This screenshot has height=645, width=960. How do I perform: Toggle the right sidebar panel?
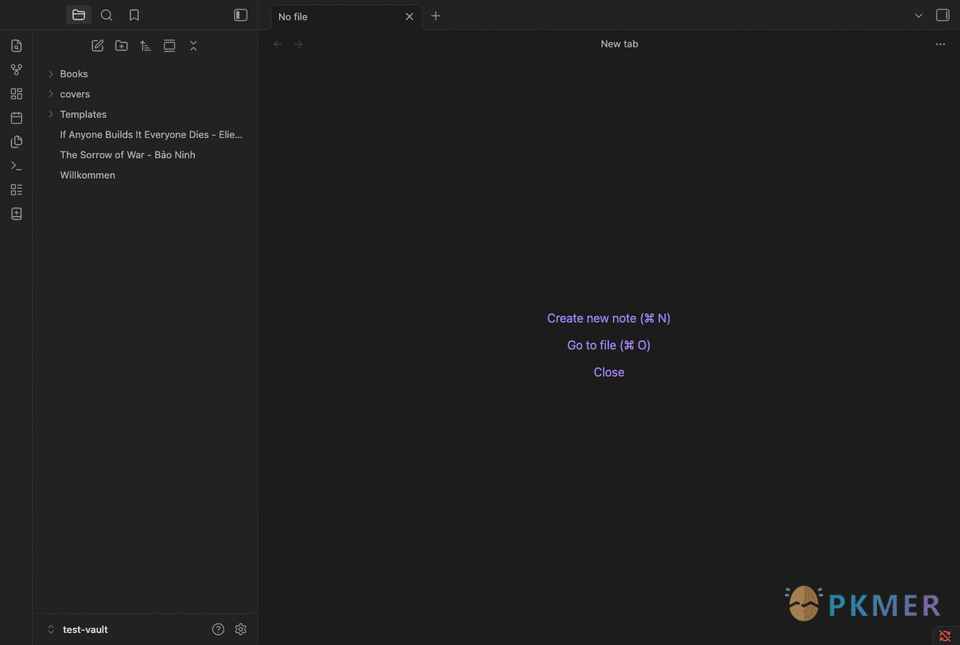point(943,15)
